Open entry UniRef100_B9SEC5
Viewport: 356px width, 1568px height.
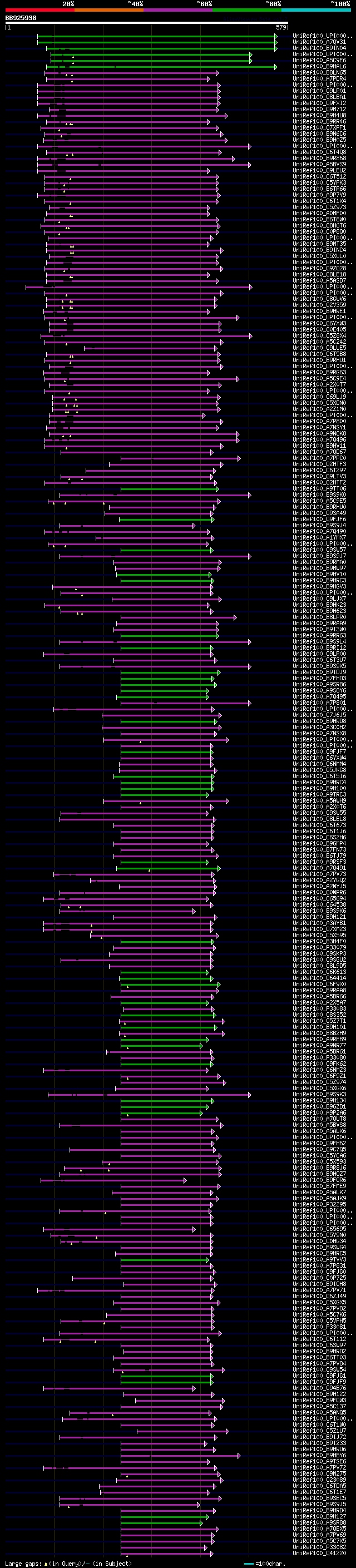(x=319, y=1498)
